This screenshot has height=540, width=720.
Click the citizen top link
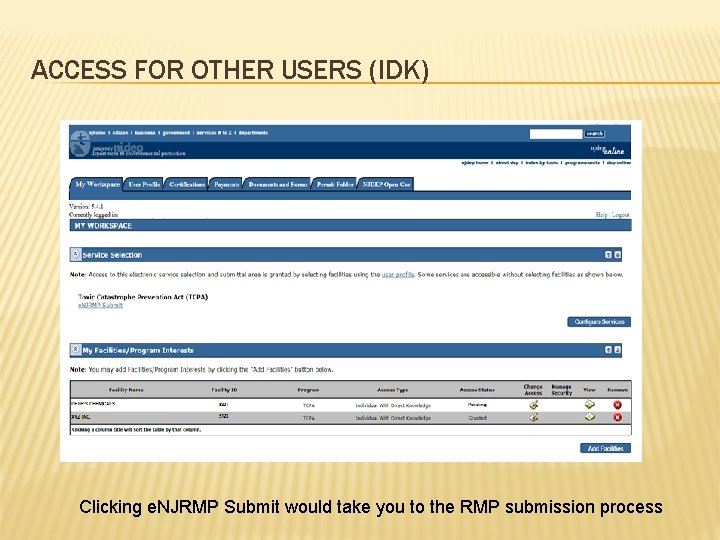tap(120, 133)
